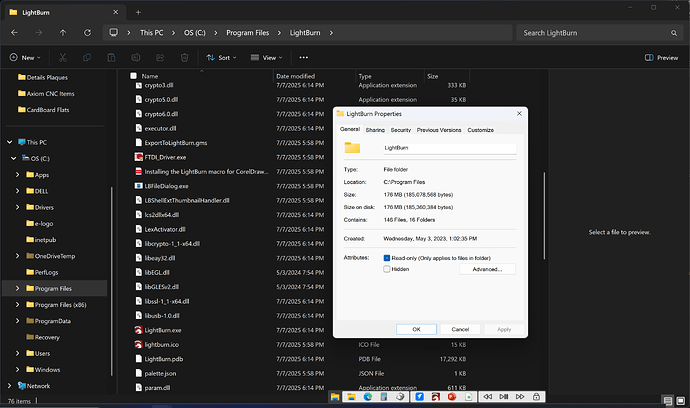Image resolution: width=690 pixels, height=408 pixels.
Task: Click the rewind control in taskbar
Action: tap(488, 397)
